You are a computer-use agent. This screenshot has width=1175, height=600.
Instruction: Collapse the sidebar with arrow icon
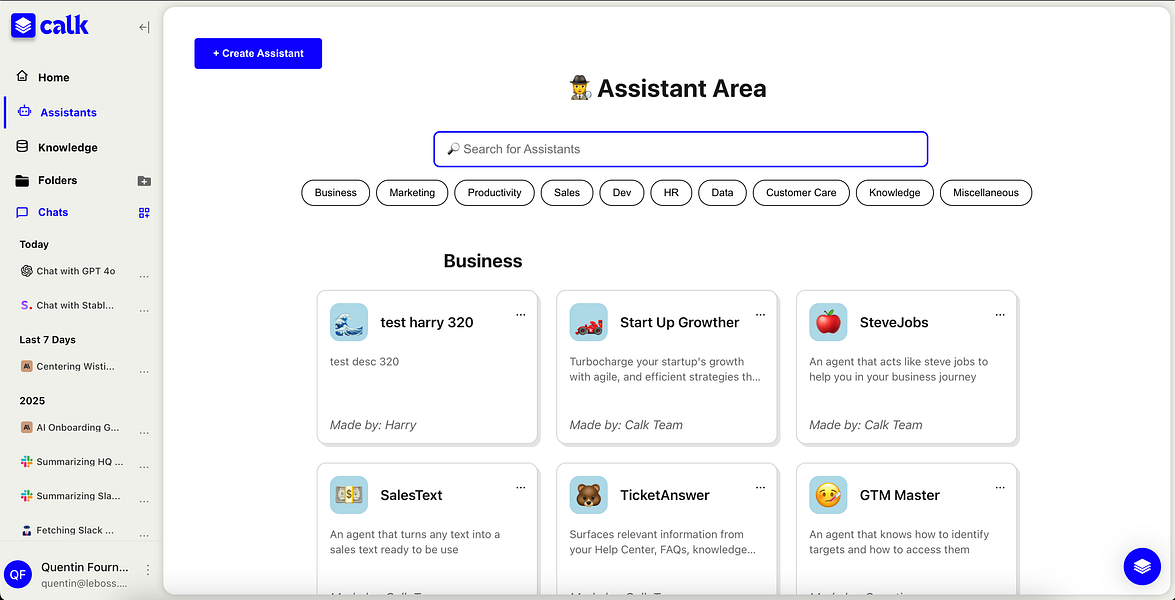tap(145, 28)
